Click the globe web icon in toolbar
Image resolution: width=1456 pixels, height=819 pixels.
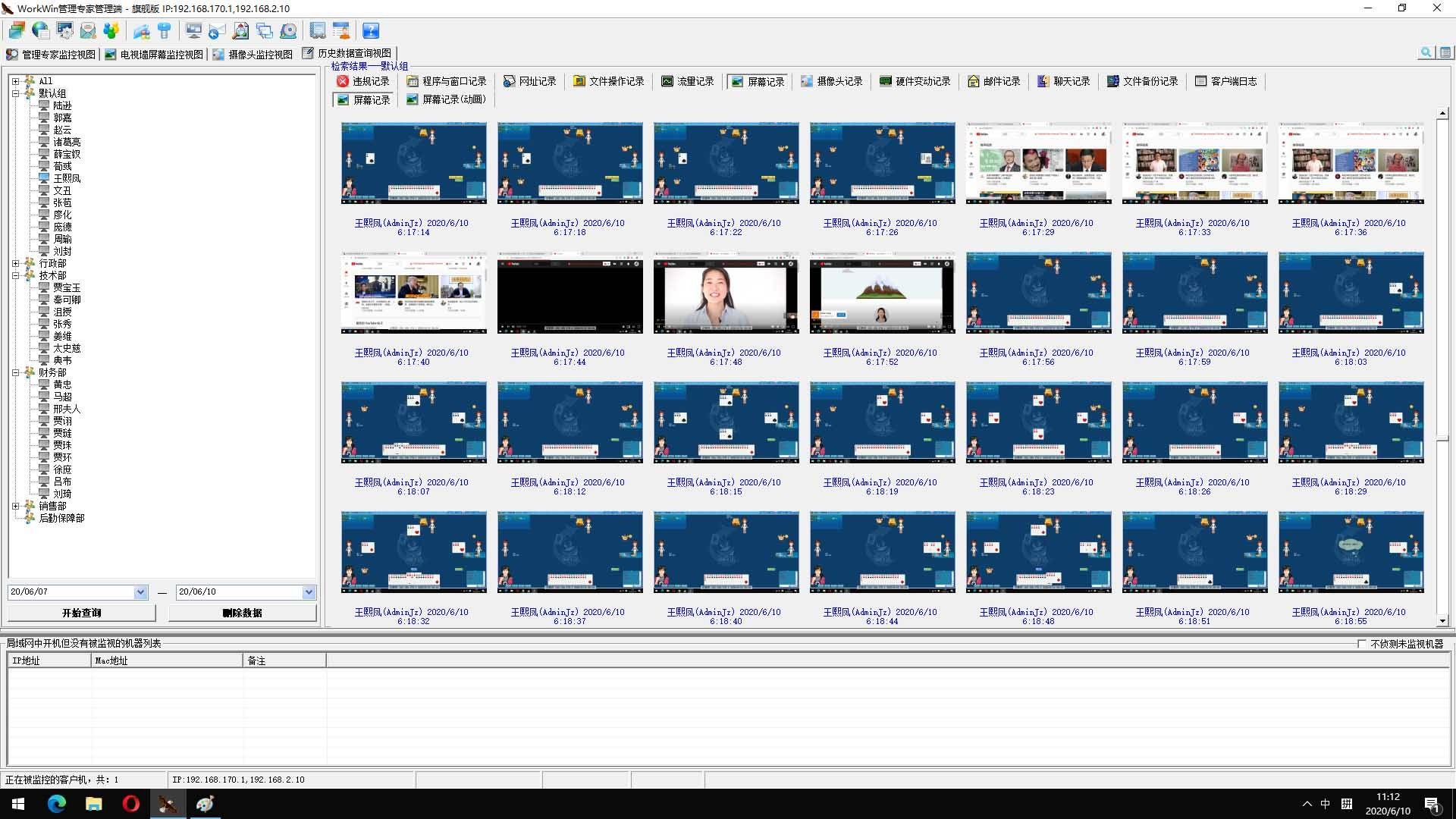click(41, 30)
